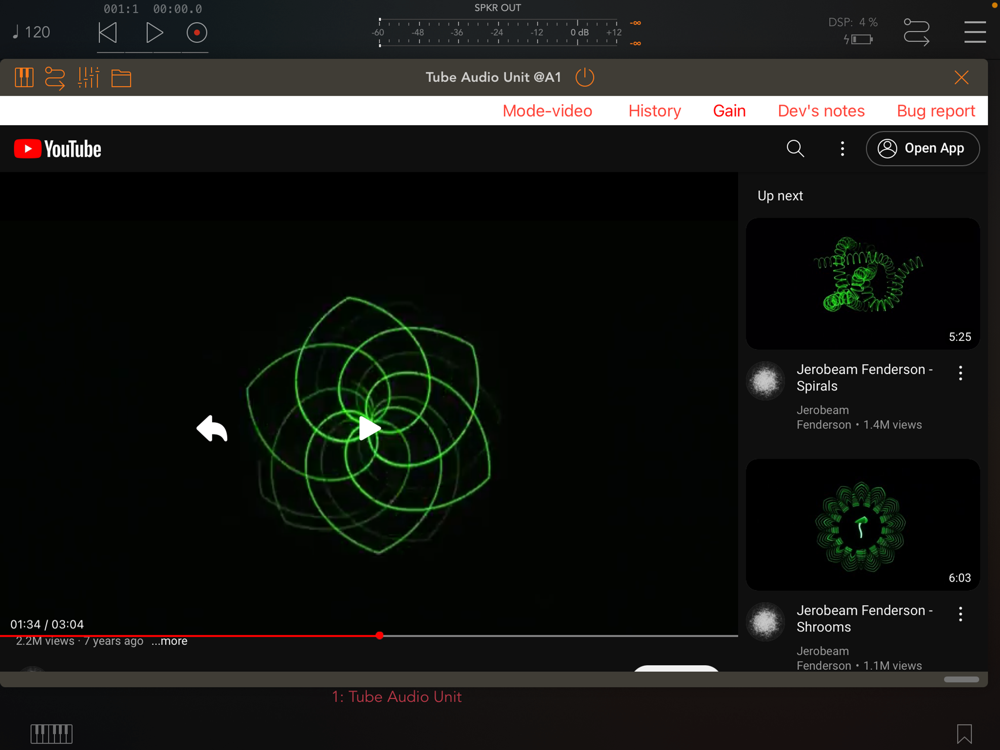Open channel avatar next to Spirals
The image size is (1000, 750).
765,381
